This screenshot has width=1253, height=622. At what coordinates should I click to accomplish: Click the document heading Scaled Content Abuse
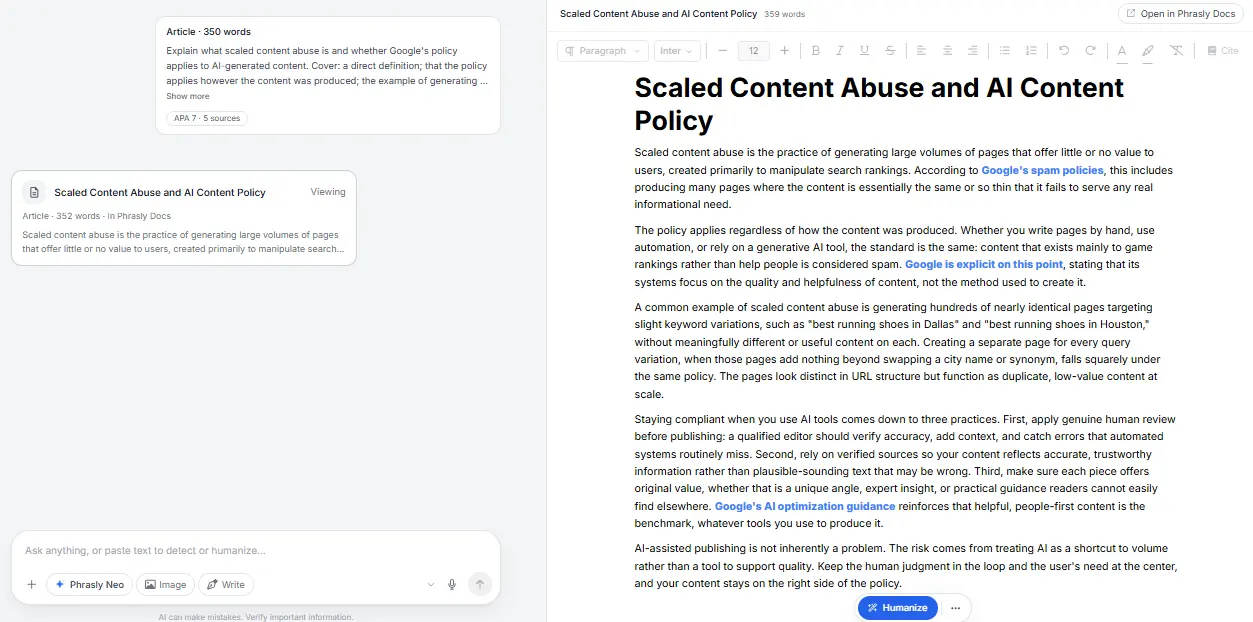click(x=879, y=104)
